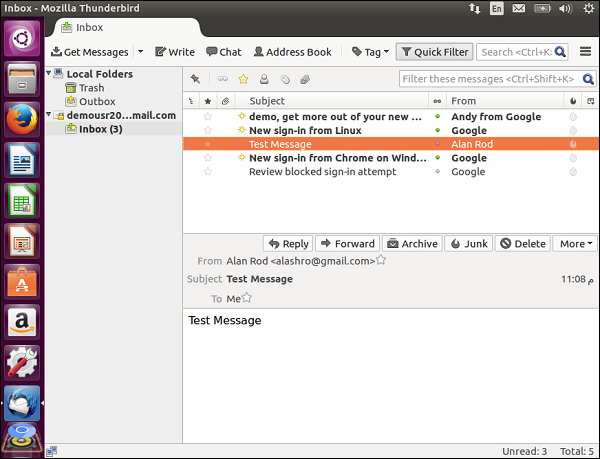Collapse the Local Folders tree

[51, 74]
